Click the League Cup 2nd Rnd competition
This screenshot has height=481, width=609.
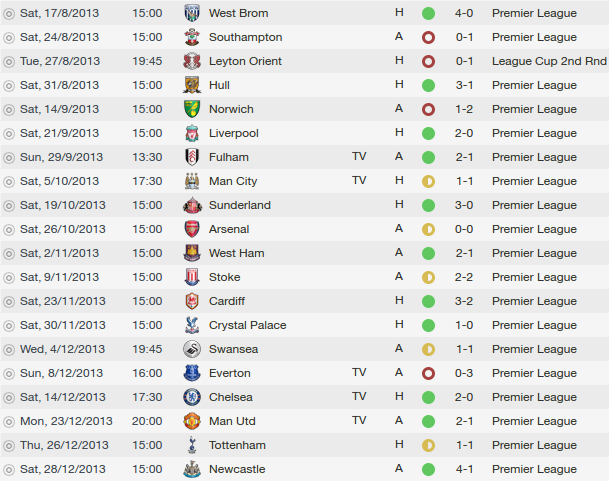click(549, 61)
